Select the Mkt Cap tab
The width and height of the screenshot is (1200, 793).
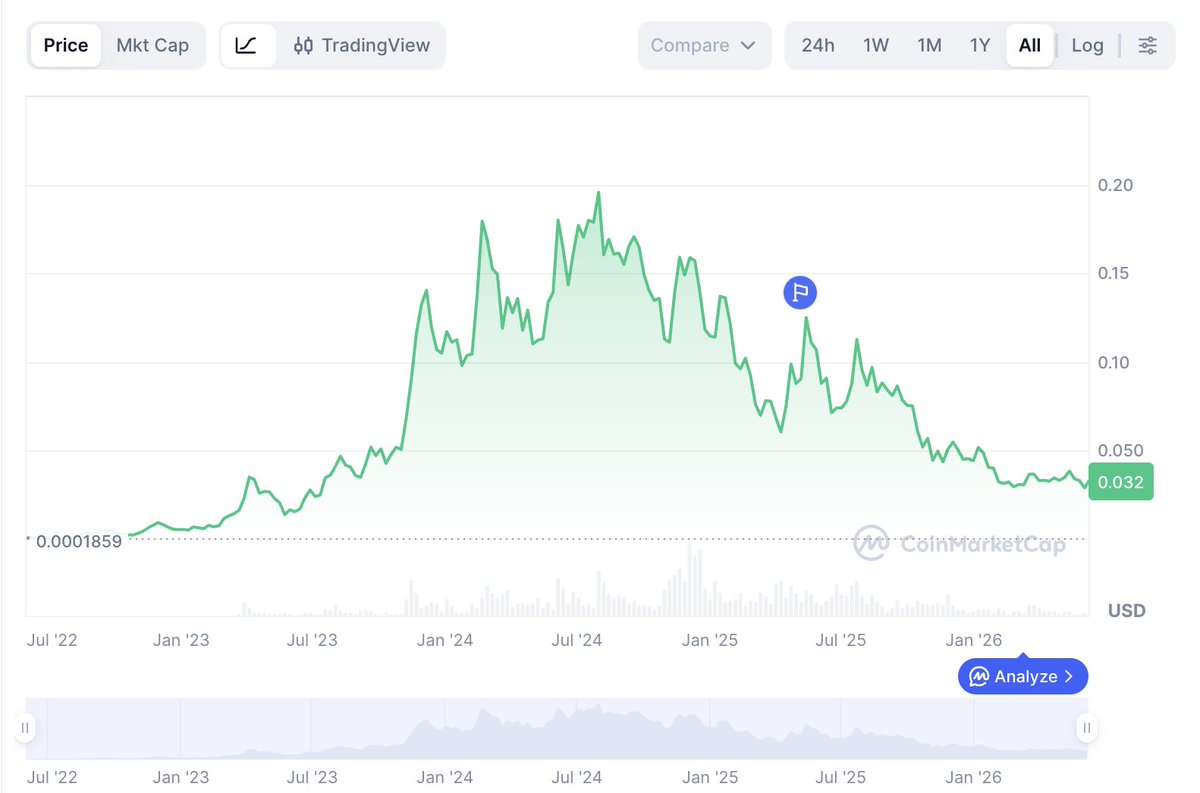153,45
